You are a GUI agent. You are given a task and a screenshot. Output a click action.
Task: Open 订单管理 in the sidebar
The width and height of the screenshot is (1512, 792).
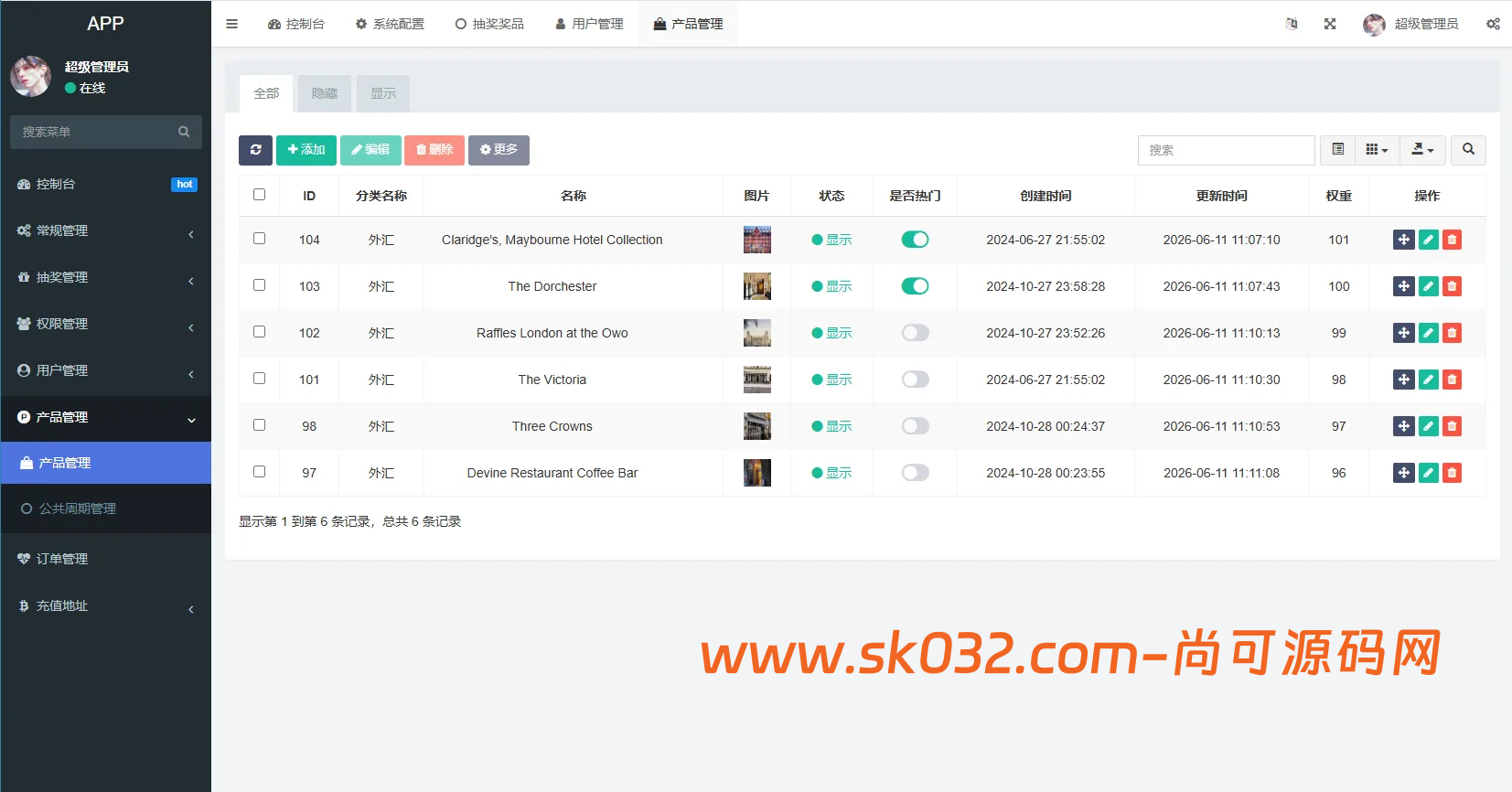pyautogui.click(x=106, y=559)
